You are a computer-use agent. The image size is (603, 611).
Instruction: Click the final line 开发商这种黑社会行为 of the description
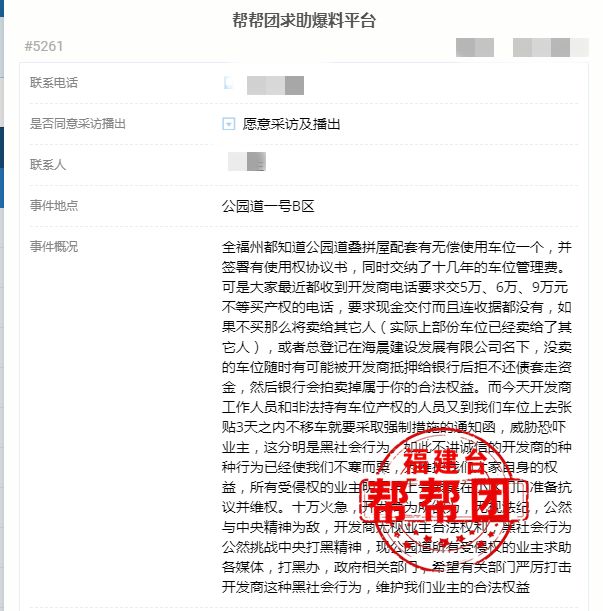pyautogui.click(x=376, y=587)
